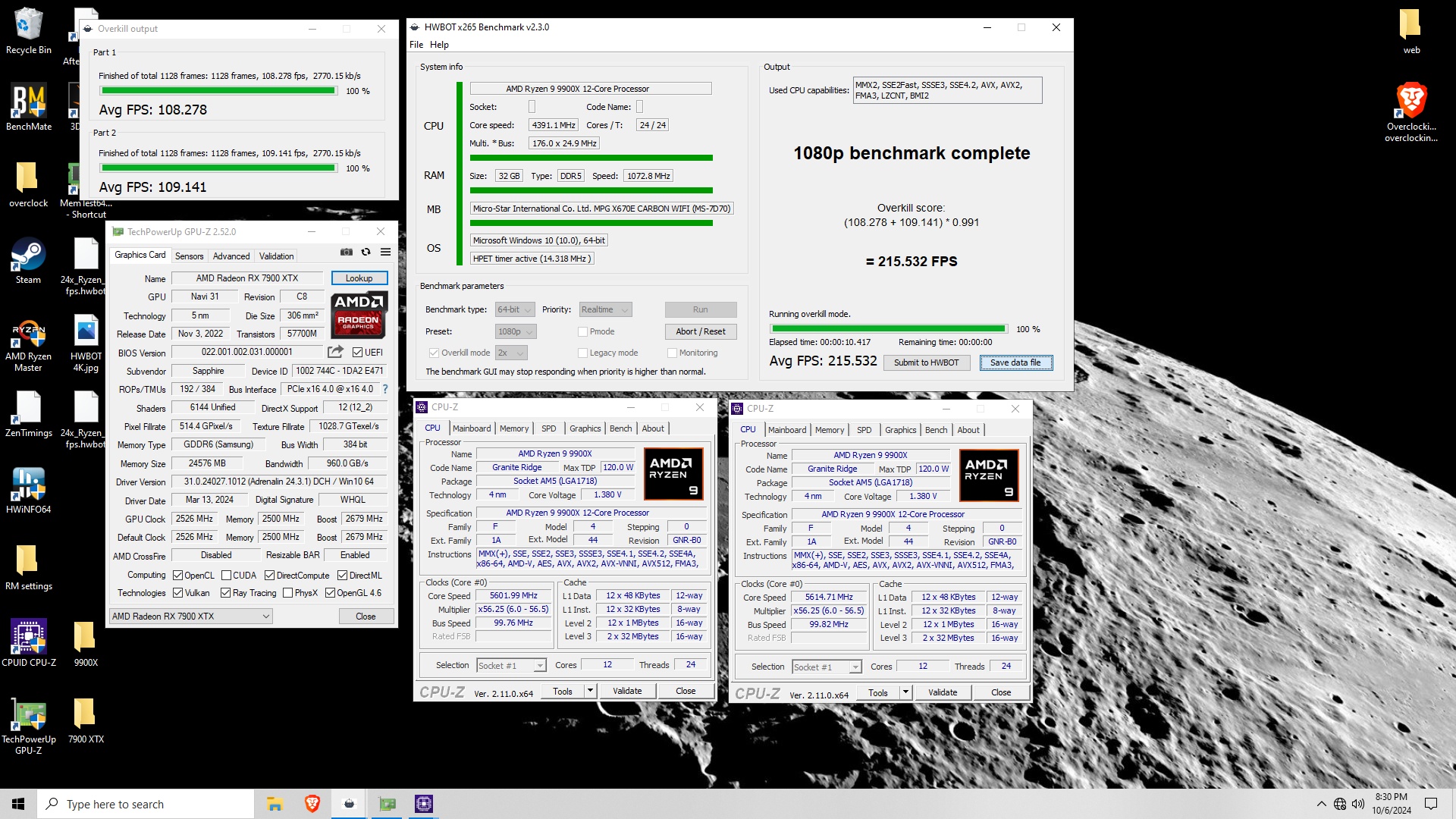Open the Priority Realtime dropdown

[605, 309]
